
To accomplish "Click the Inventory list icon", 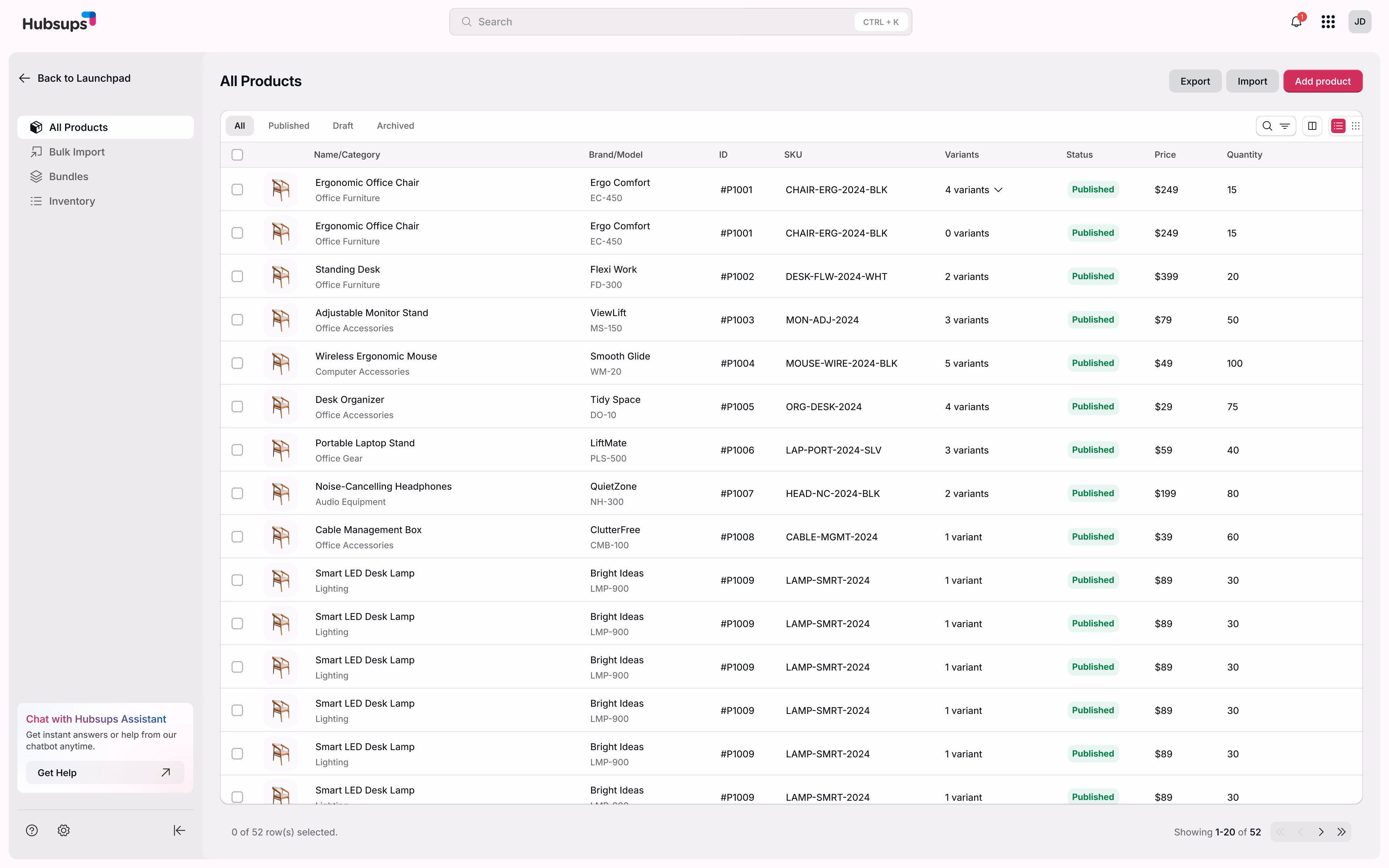I will tap(36, 201).
